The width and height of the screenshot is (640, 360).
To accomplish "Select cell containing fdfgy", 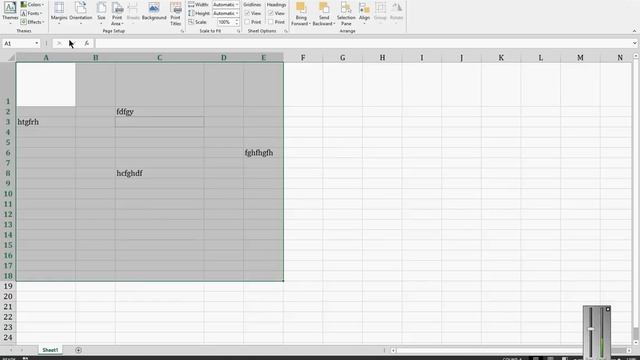I will click(x=160, y=111).
